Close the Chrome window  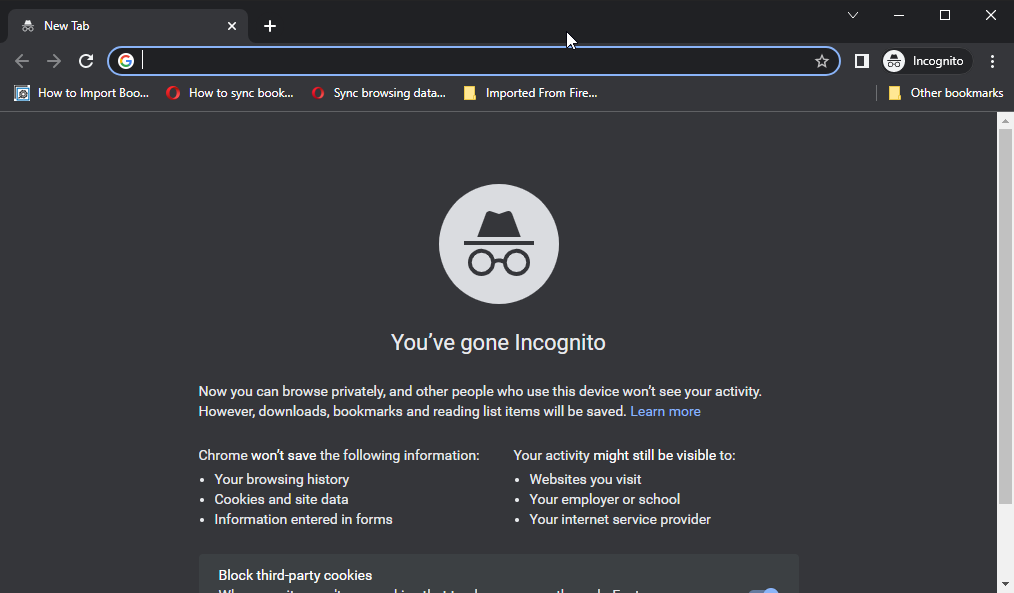[x=991, y=15]
